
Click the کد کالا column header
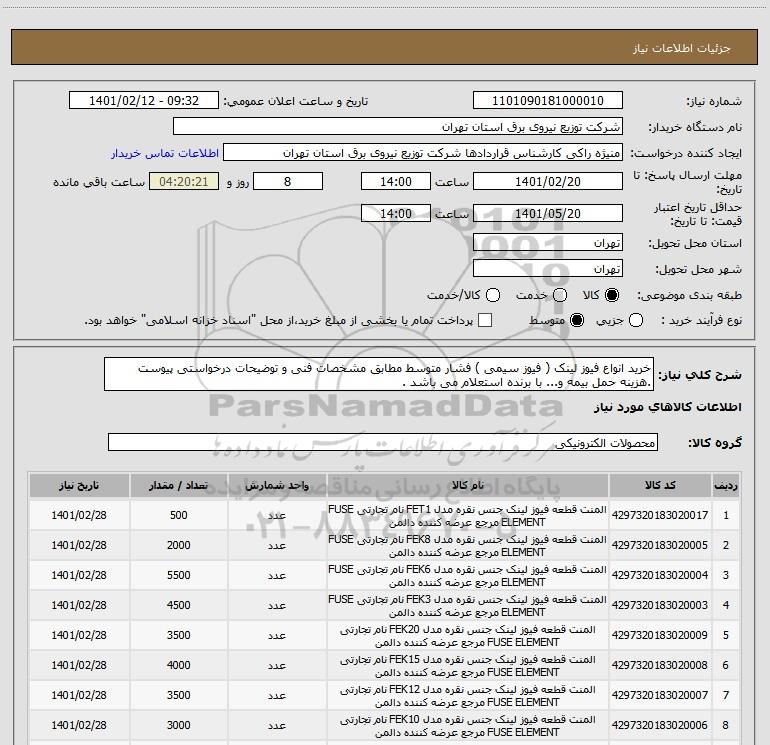click(x=660, y=485)
